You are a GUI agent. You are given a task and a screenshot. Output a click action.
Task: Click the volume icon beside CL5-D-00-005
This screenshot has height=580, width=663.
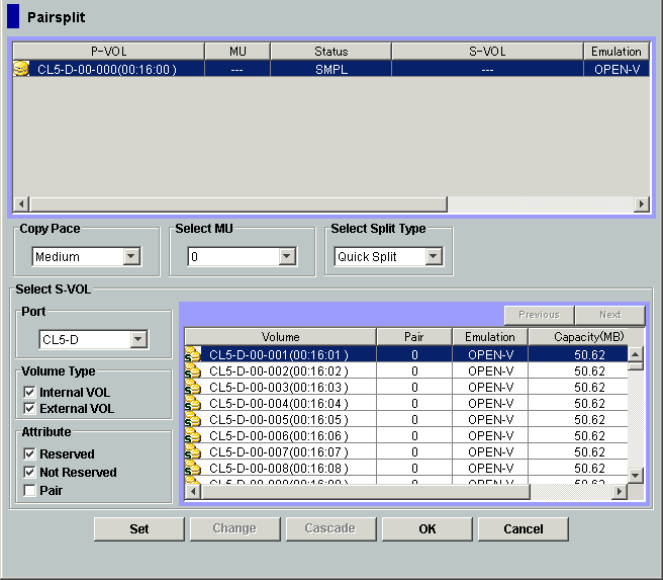(x=193, y=419)
